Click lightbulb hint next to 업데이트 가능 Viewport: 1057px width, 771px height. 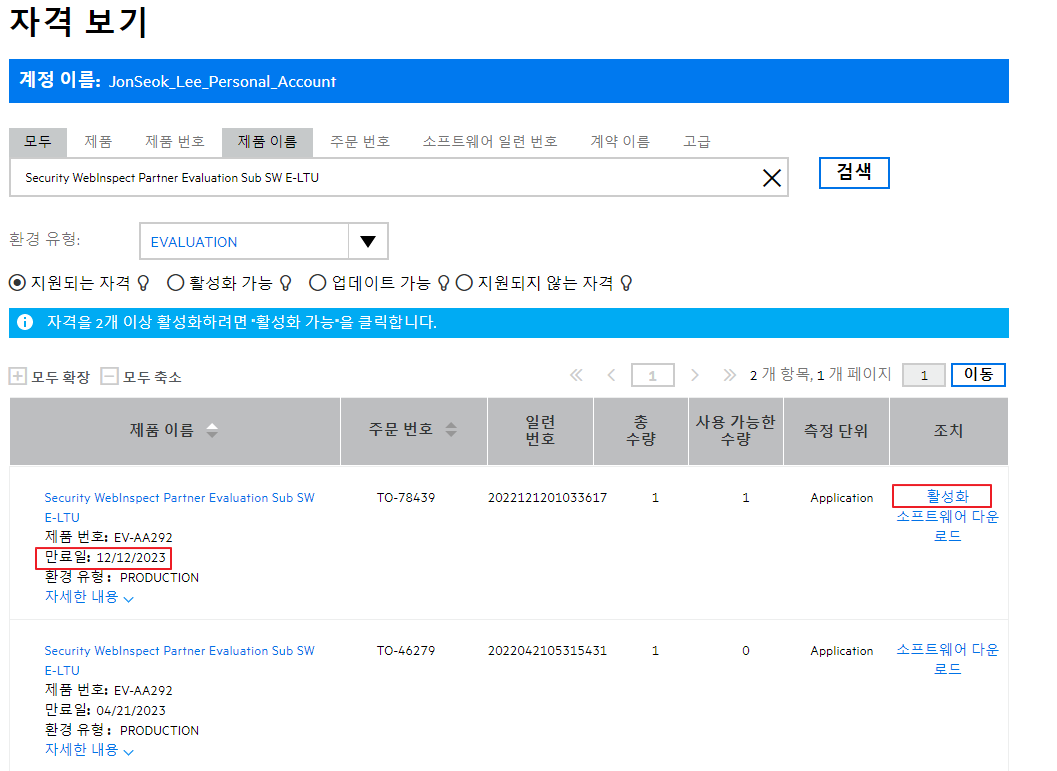coord(443,283)
